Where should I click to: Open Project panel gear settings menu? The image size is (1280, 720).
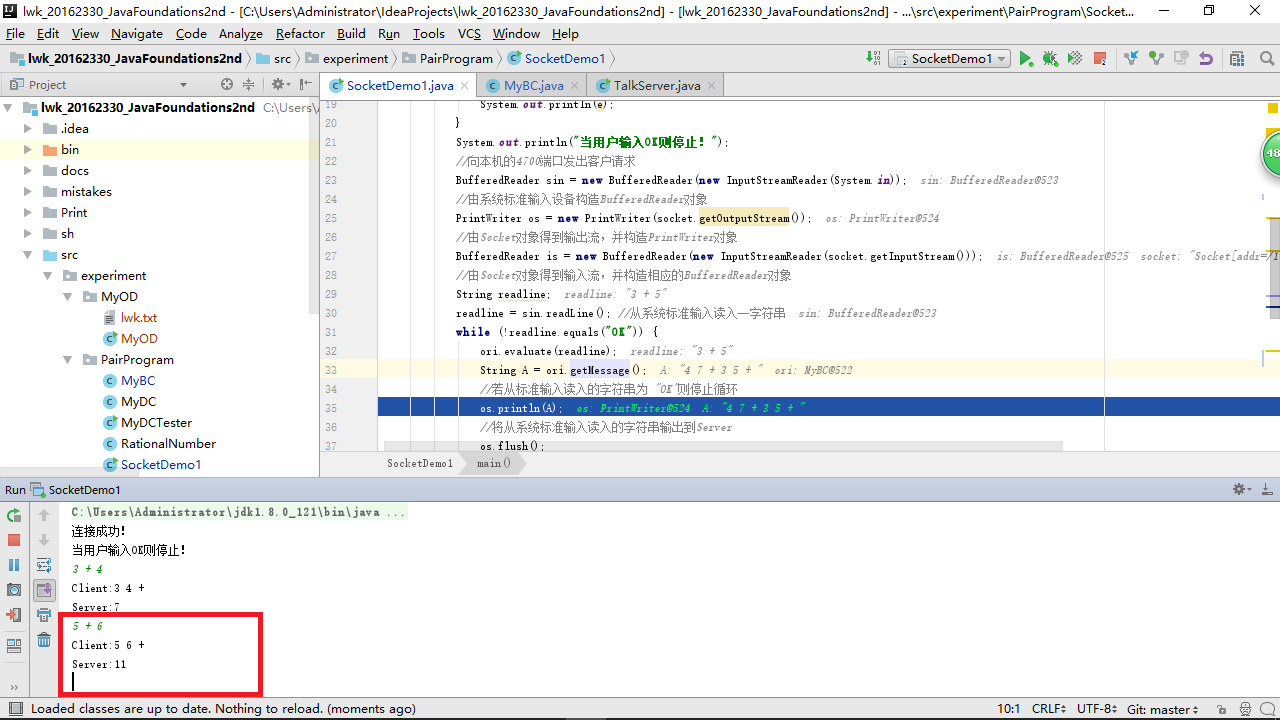click(x=280, y=85)
